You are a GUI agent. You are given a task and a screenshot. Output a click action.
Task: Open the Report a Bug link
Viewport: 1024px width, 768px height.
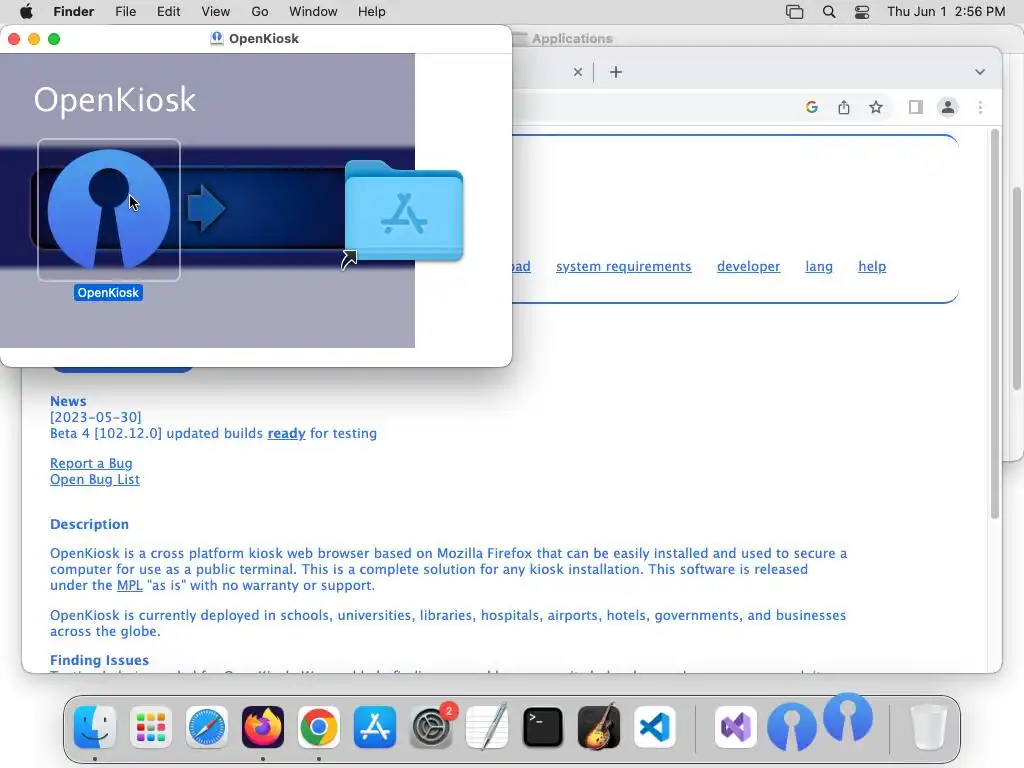(91, 464)
